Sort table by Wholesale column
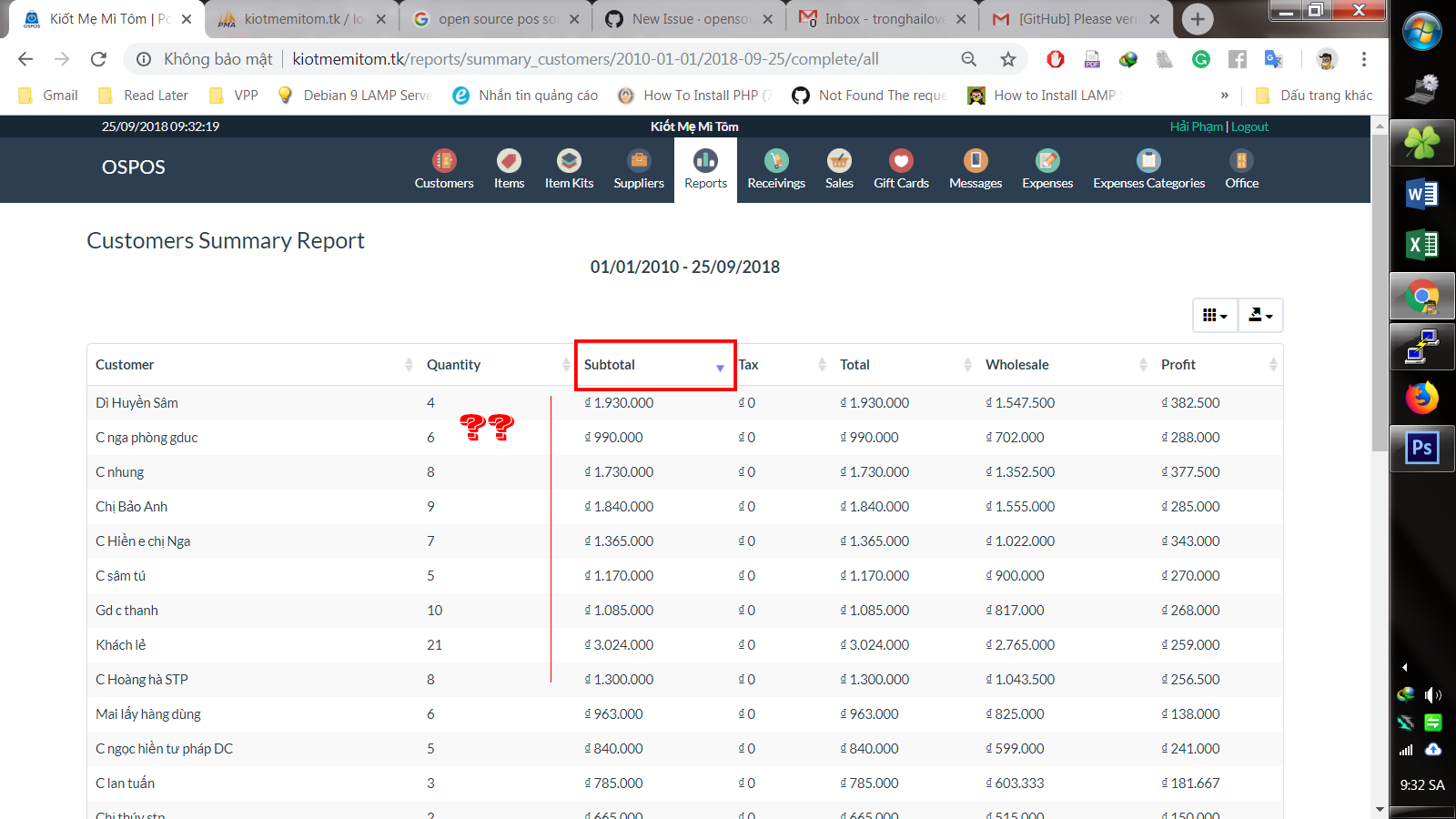This screenshot has height=819, width=1456. click(x=1065, y=364)
